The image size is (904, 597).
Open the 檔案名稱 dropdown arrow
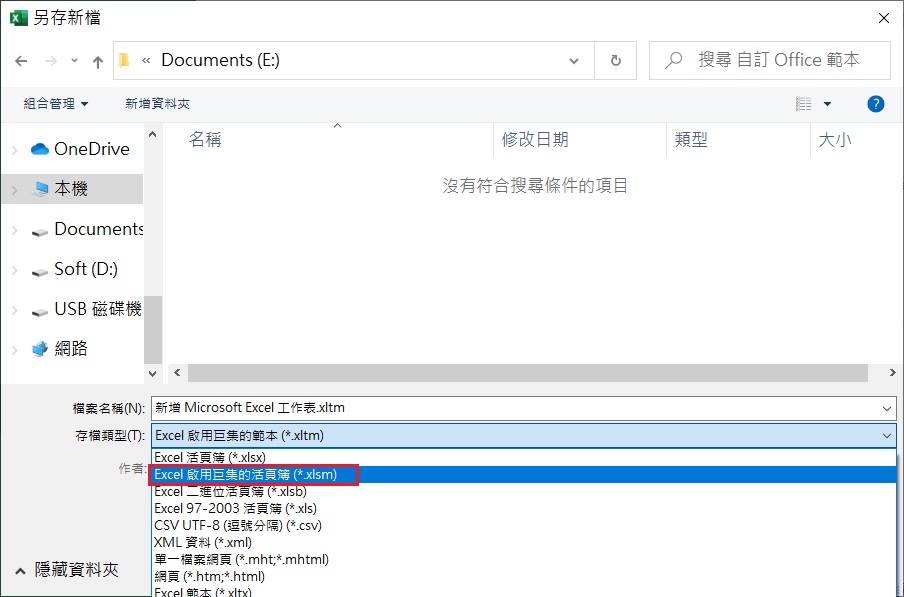(x=887, y=409)
